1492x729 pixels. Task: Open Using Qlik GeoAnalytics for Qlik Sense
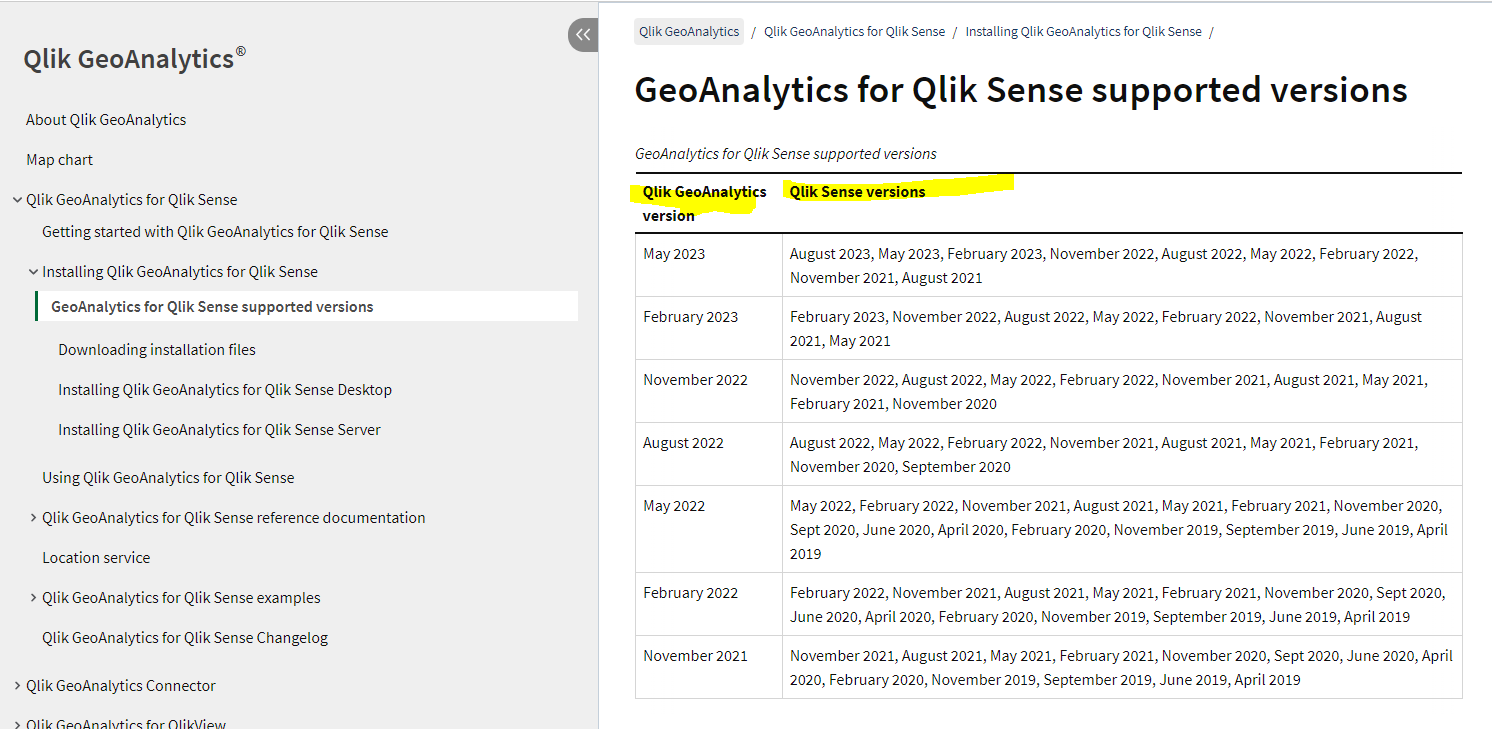[x=167, y=477]
